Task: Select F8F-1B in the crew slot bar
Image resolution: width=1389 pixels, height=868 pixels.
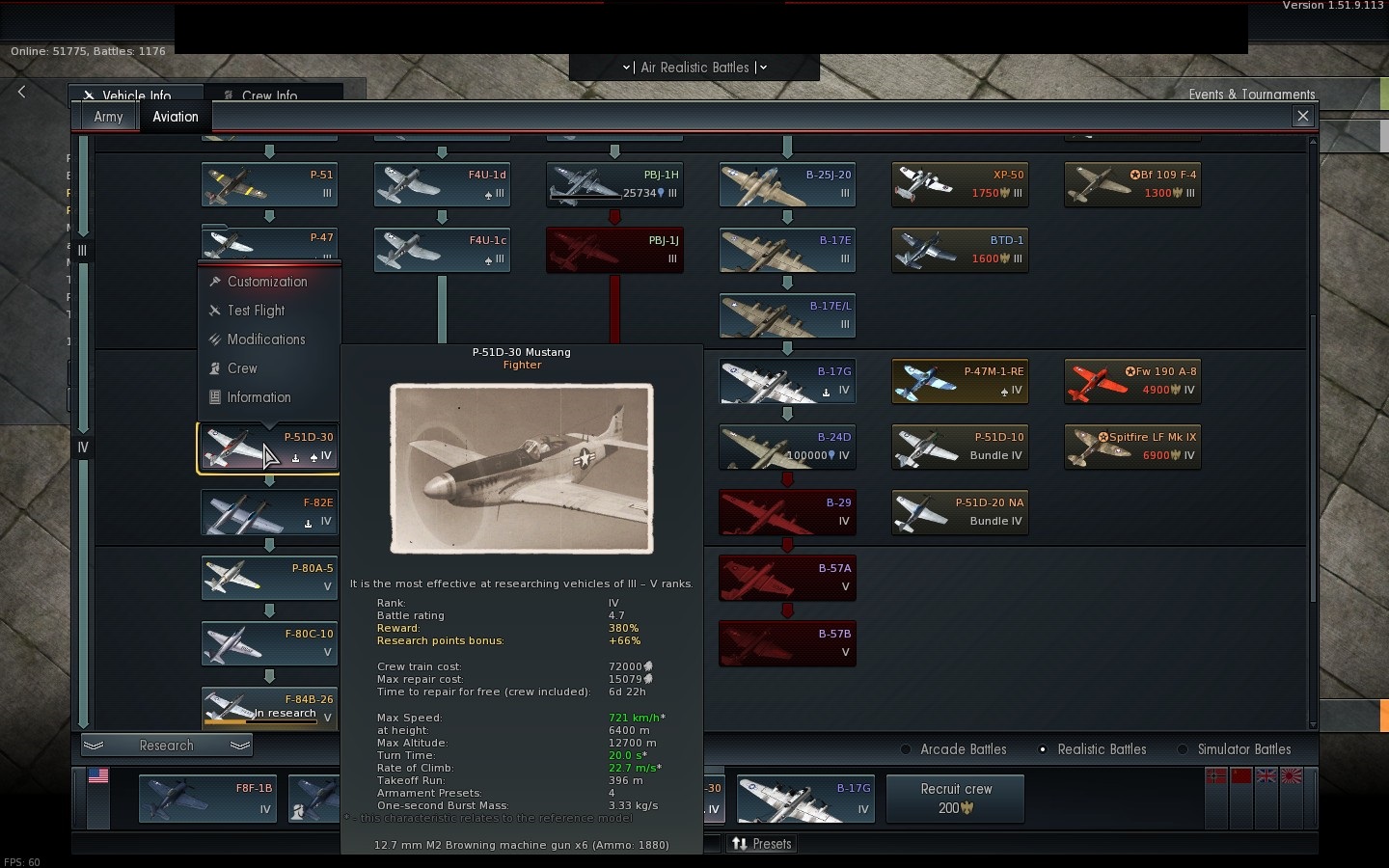Action: tap(208, 799)
